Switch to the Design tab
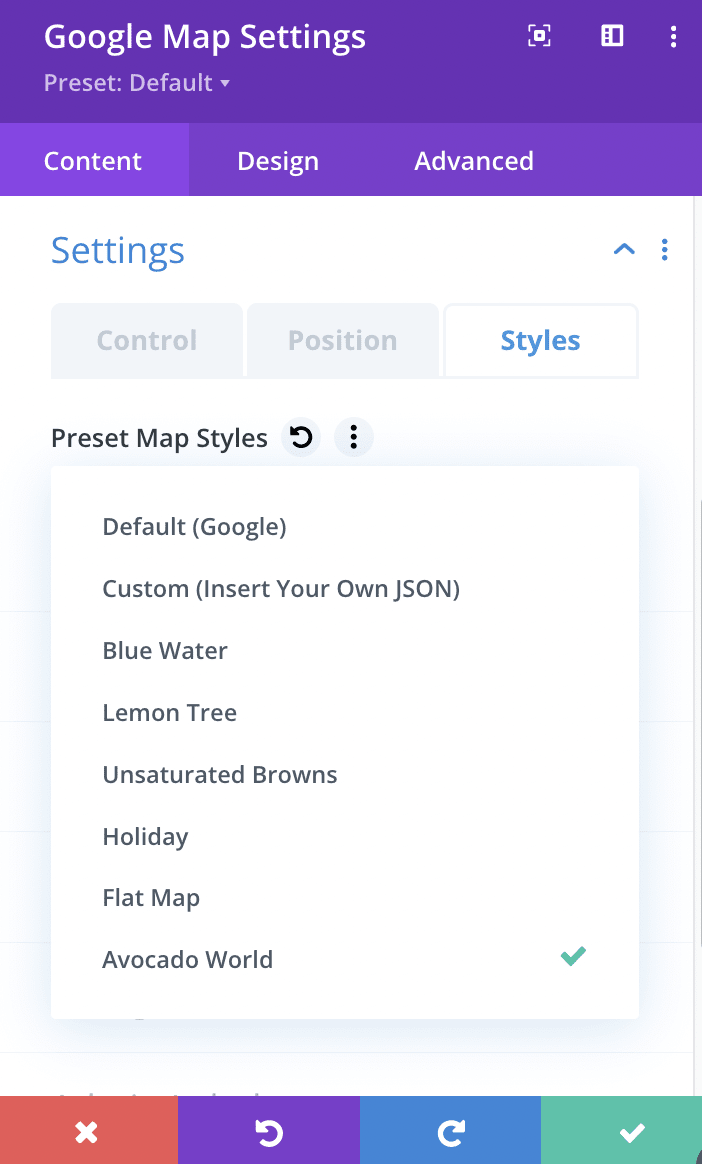The width and height of the screenshot is (702, 1164). coord(278,160)
